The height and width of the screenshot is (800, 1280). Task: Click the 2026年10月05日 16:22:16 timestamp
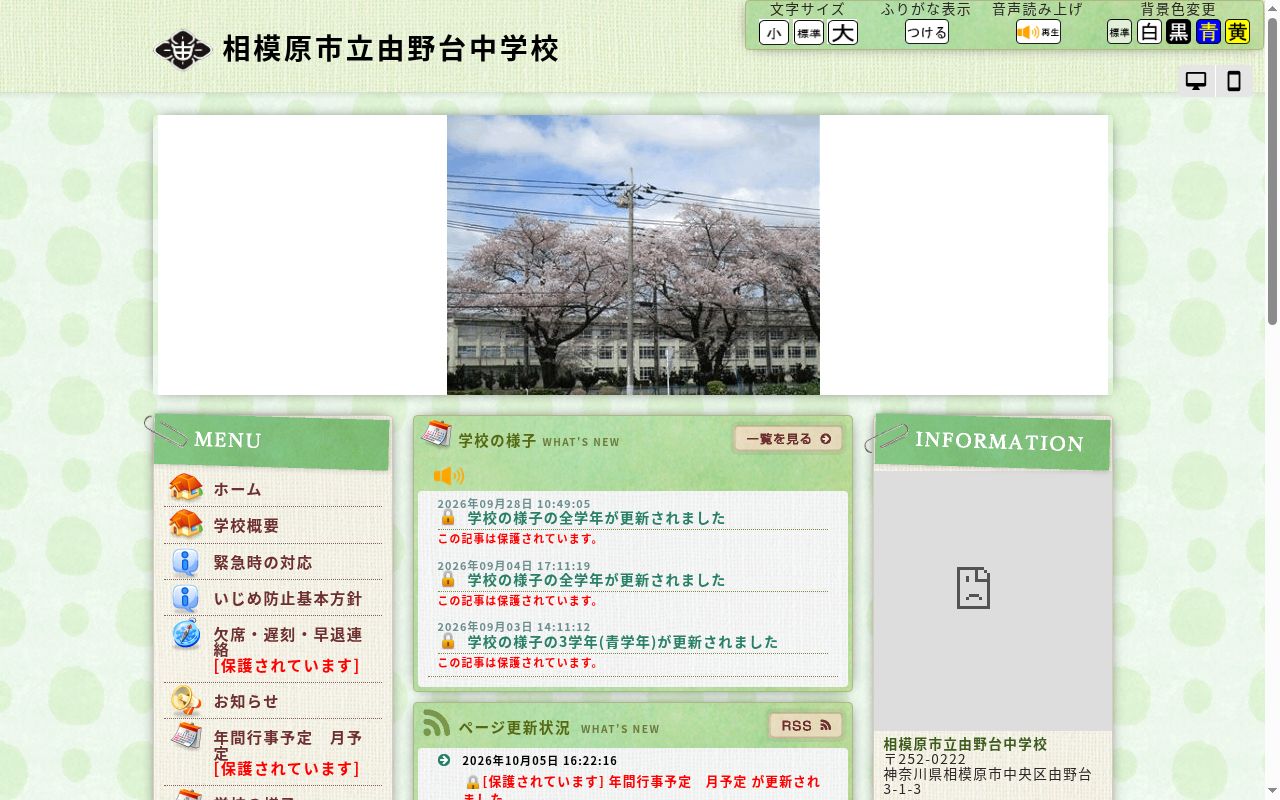[540, 761]
